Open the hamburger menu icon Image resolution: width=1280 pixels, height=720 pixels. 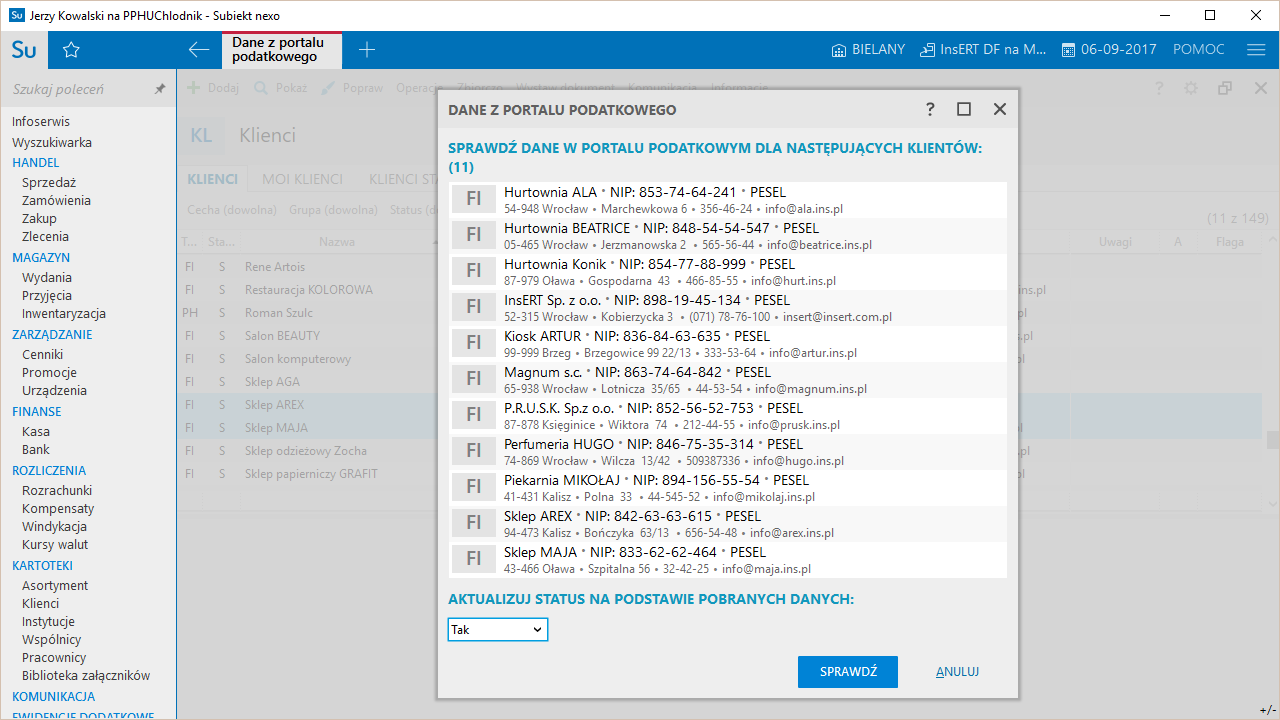(1256, 50)
